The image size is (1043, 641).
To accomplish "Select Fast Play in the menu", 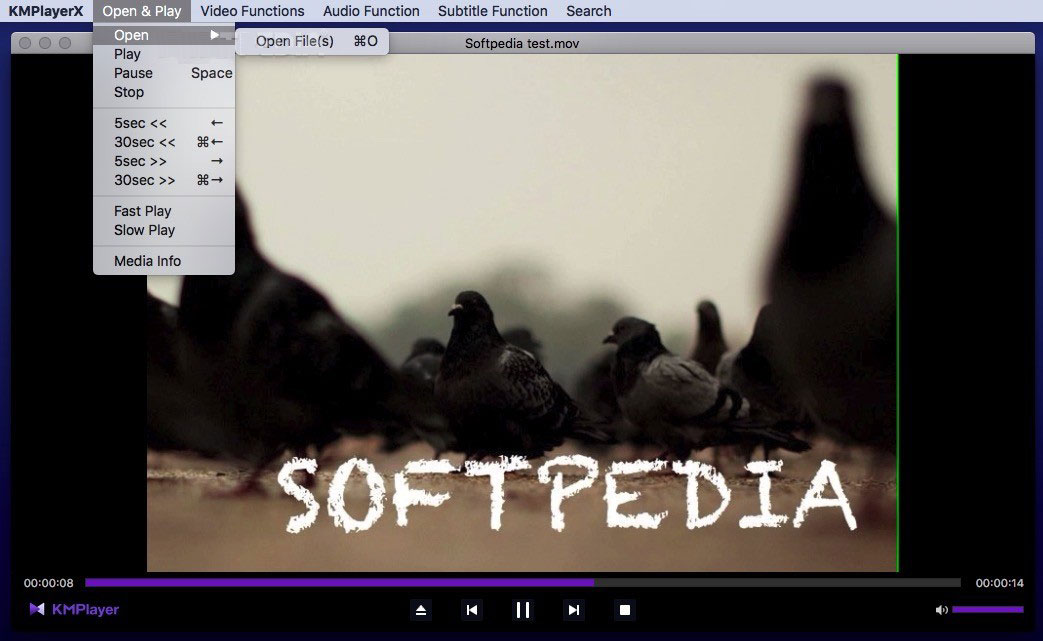I will pyautogui.click(x=142, y=211).
